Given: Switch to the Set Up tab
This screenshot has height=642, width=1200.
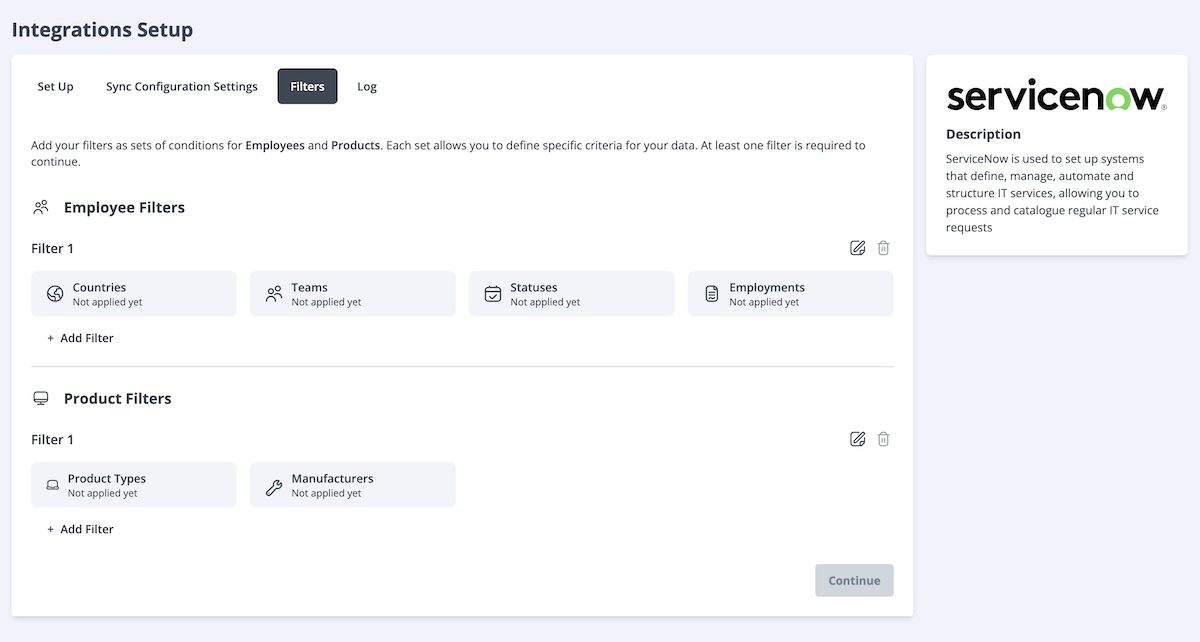Looking at the screenshot, I should click(x=55, y=86).
